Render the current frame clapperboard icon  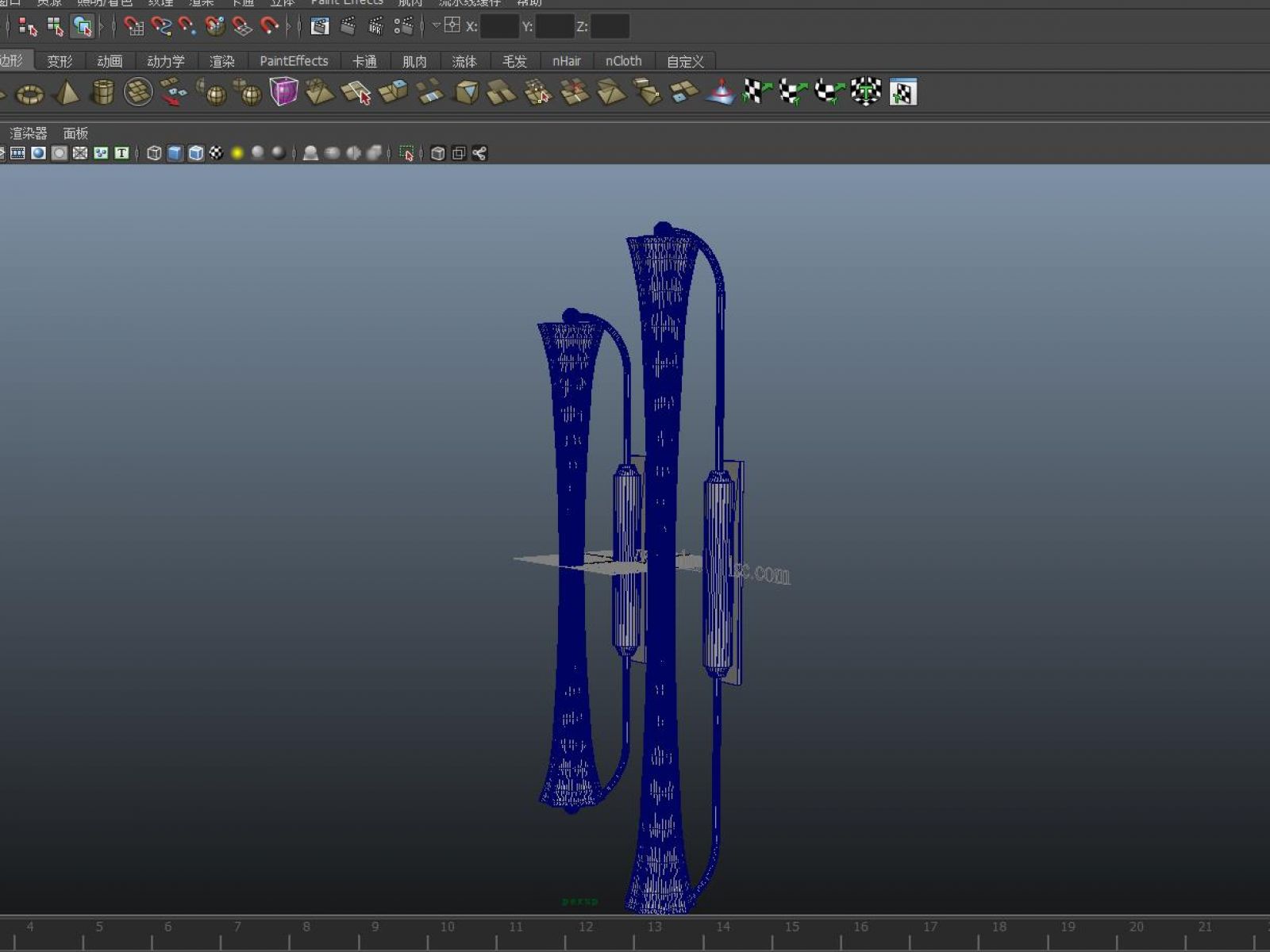(x=348, y=27)
